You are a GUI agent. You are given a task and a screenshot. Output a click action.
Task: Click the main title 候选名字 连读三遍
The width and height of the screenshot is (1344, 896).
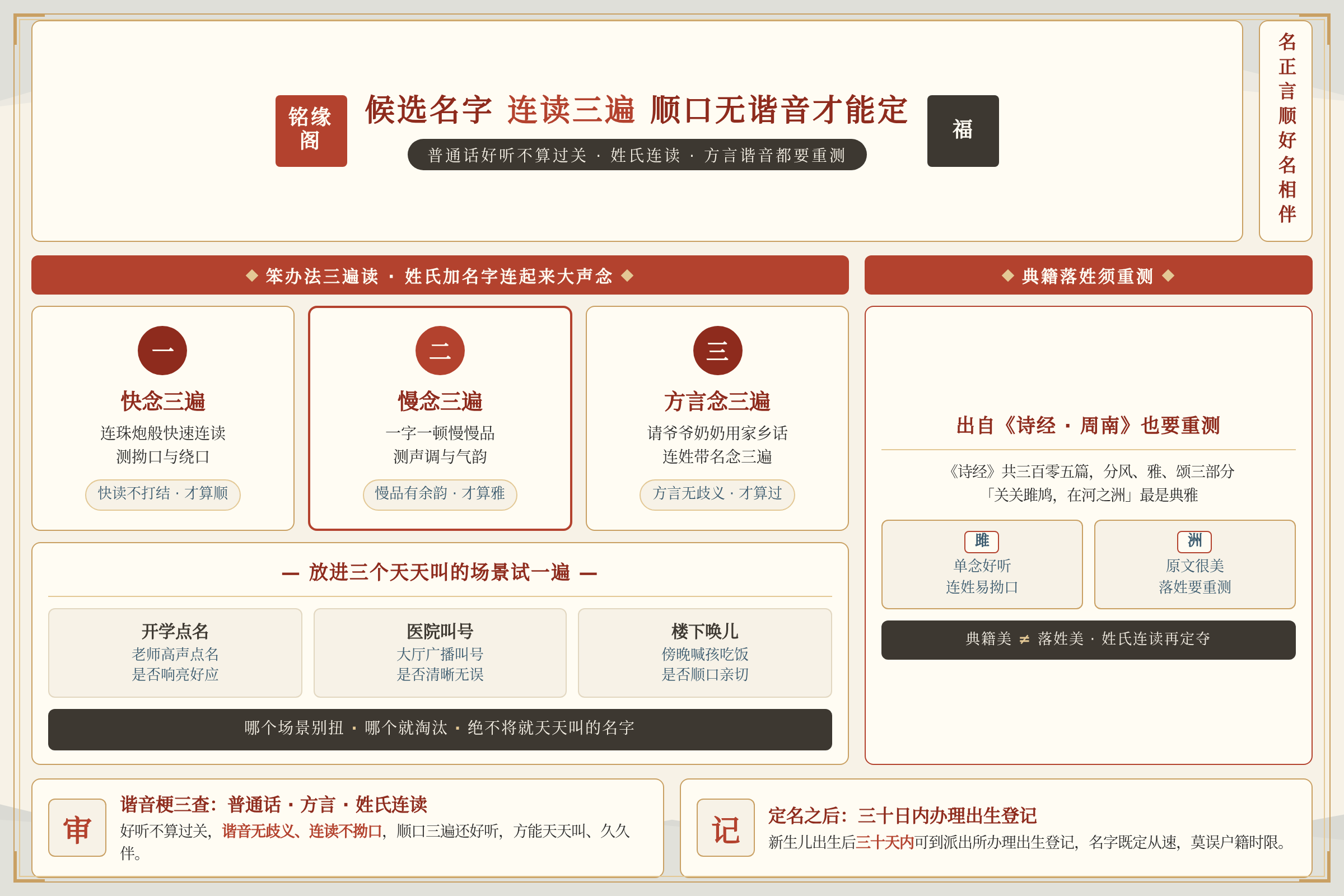pyautogui.click(x=637, y=110)
